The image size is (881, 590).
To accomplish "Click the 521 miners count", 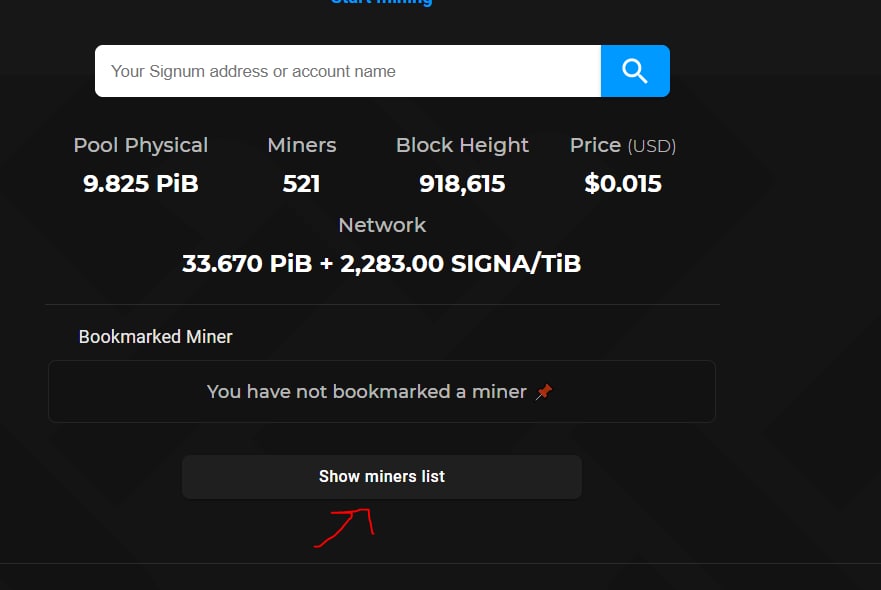I will point(301,184).
